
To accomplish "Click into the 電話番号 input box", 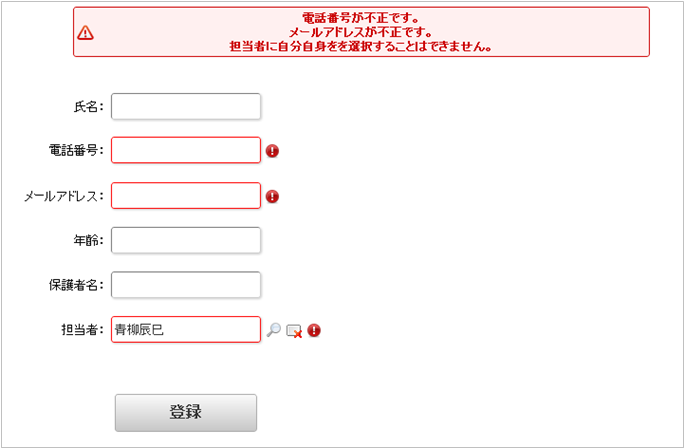I will tap(186, 150).
